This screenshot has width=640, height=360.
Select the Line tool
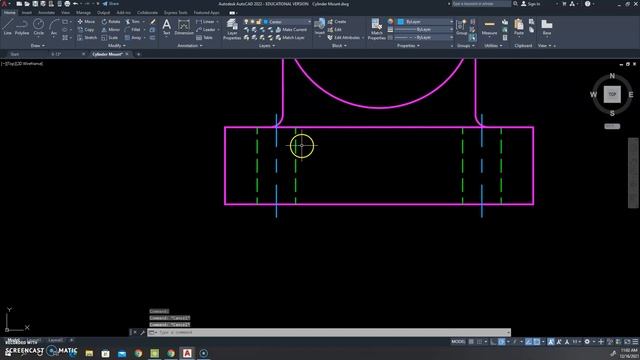7,27
